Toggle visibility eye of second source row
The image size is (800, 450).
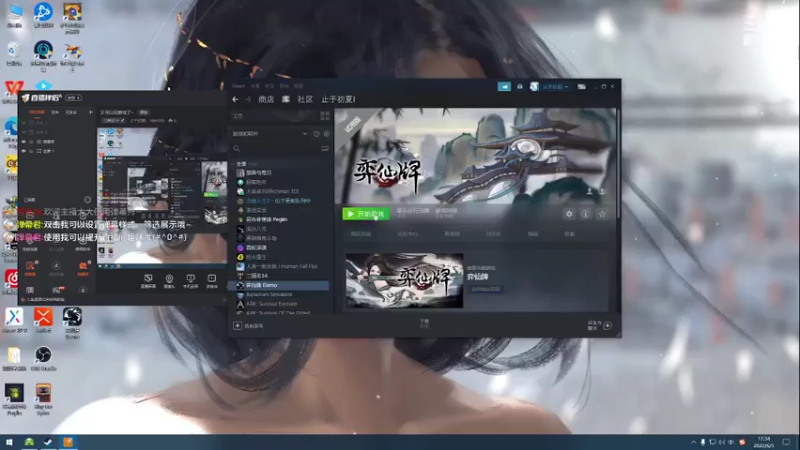tap(24, 132)
